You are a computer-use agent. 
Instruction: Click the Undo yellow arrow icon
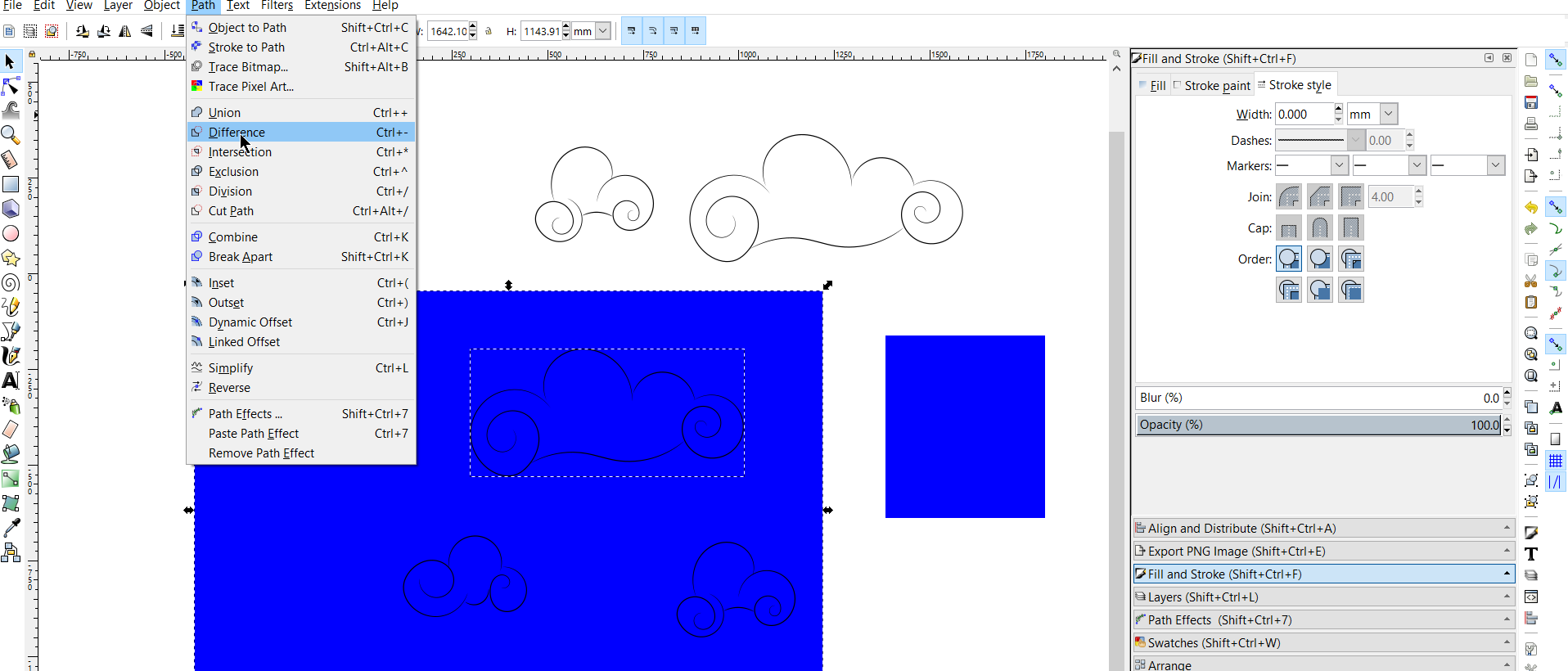pos(1531,207)
